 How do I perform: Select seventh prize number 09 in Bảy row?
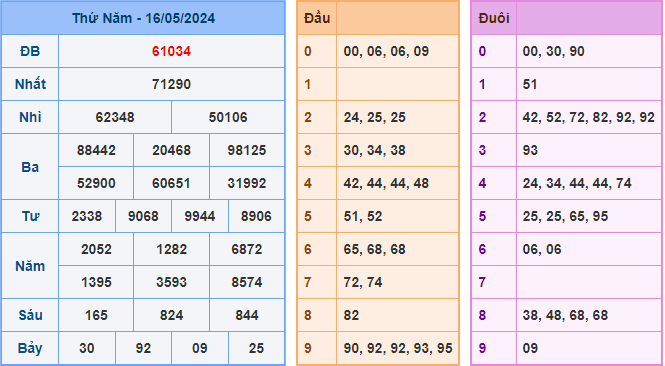pyautogui.click(x=200, y=349)
